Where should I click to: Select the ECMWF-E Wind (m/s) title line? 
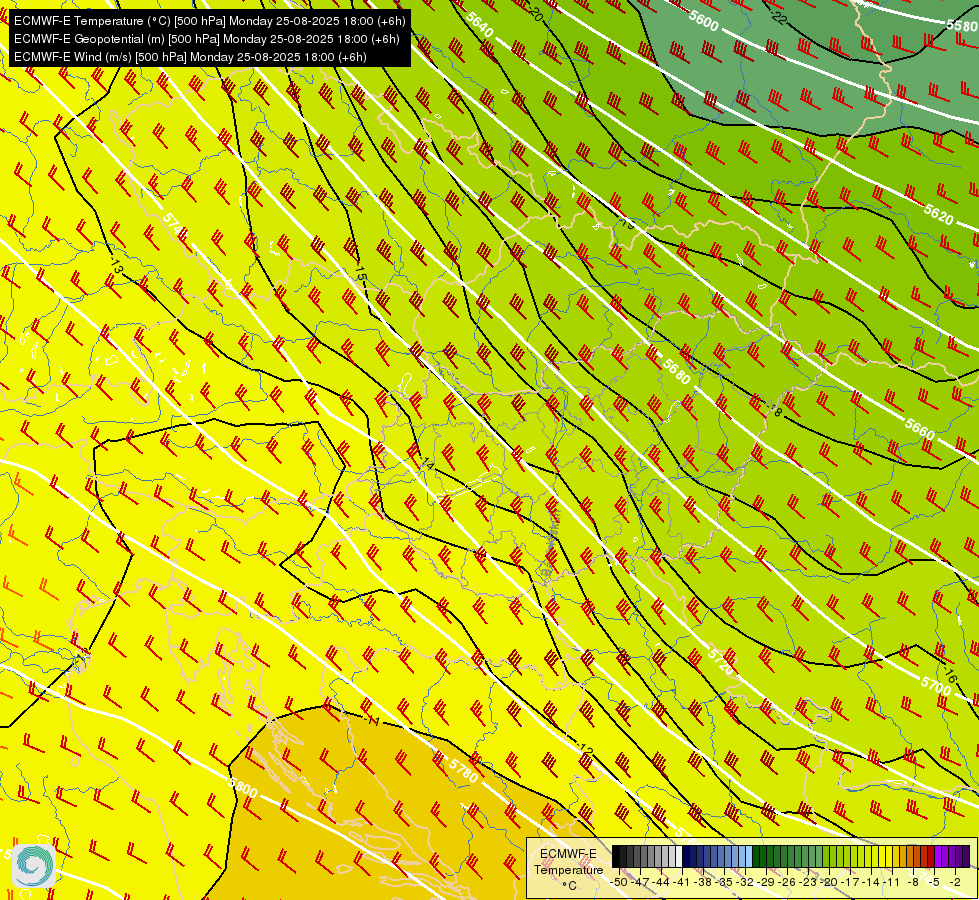190,57
